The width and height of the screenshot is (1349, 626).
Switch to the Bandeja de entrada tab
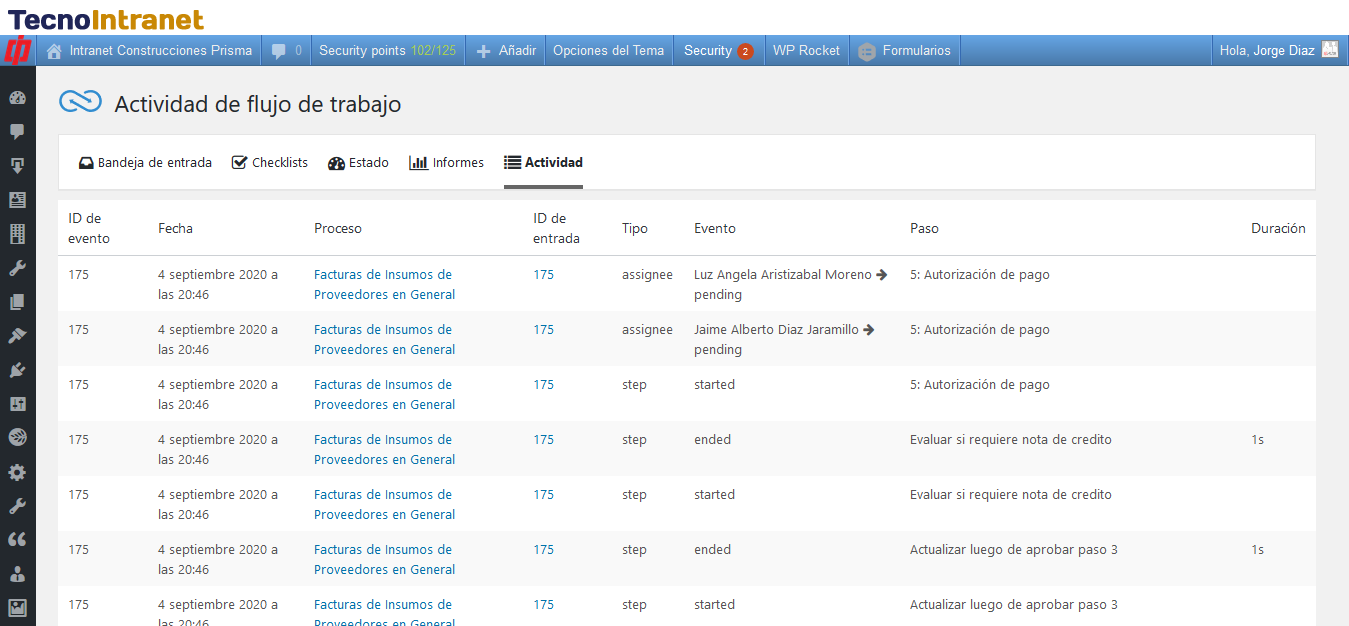(x=145, y=163)
